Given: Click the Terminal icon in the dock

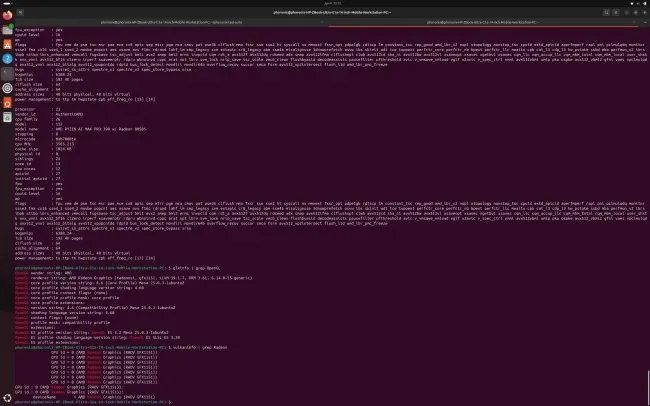Looking at the screenshot, I should pos(7,73).
